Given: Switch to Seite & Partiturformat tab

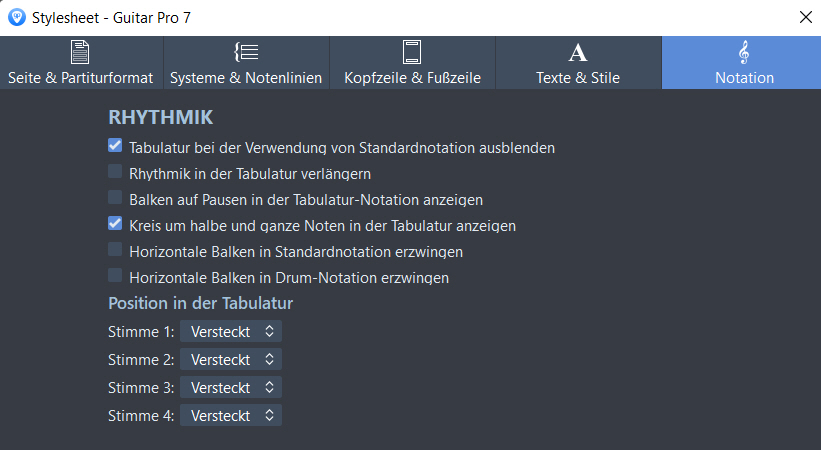Looking at the screenshot, I should pos(80,77).
